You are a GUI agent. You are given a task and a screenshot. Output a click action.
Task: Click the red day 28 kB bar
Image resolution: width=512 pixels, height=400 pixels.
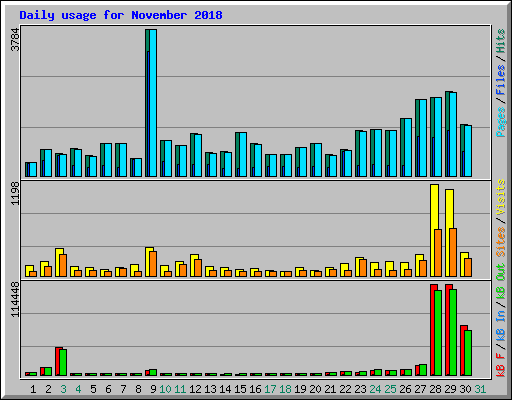pyautogui.click(x=432, y=330)
